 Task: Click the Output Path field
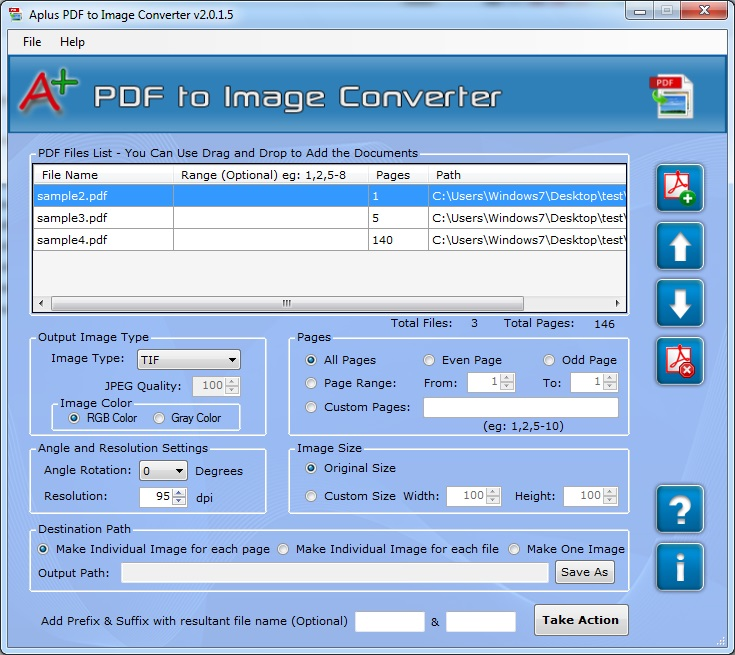(x=335, y=572)
